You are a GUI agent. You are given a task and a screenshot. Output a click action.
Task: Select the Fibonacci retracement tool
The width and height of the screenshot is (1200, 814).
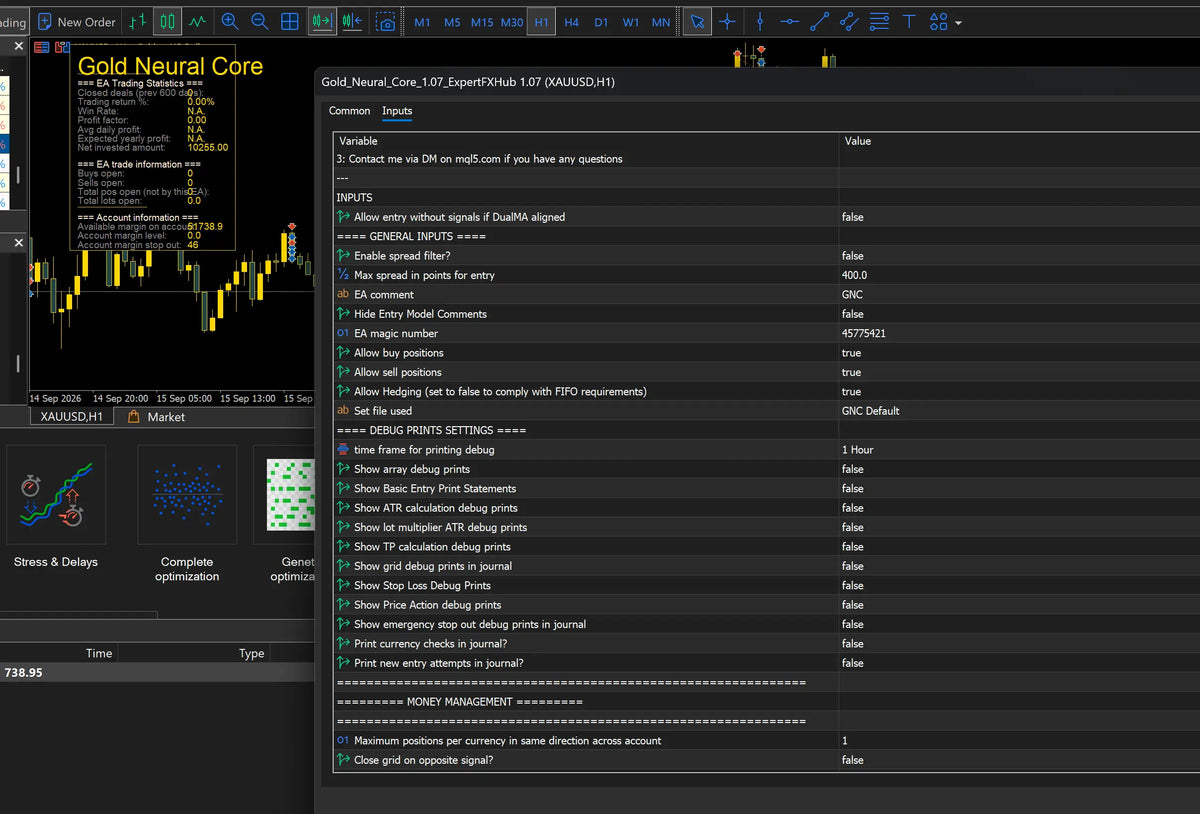[879, 21]
